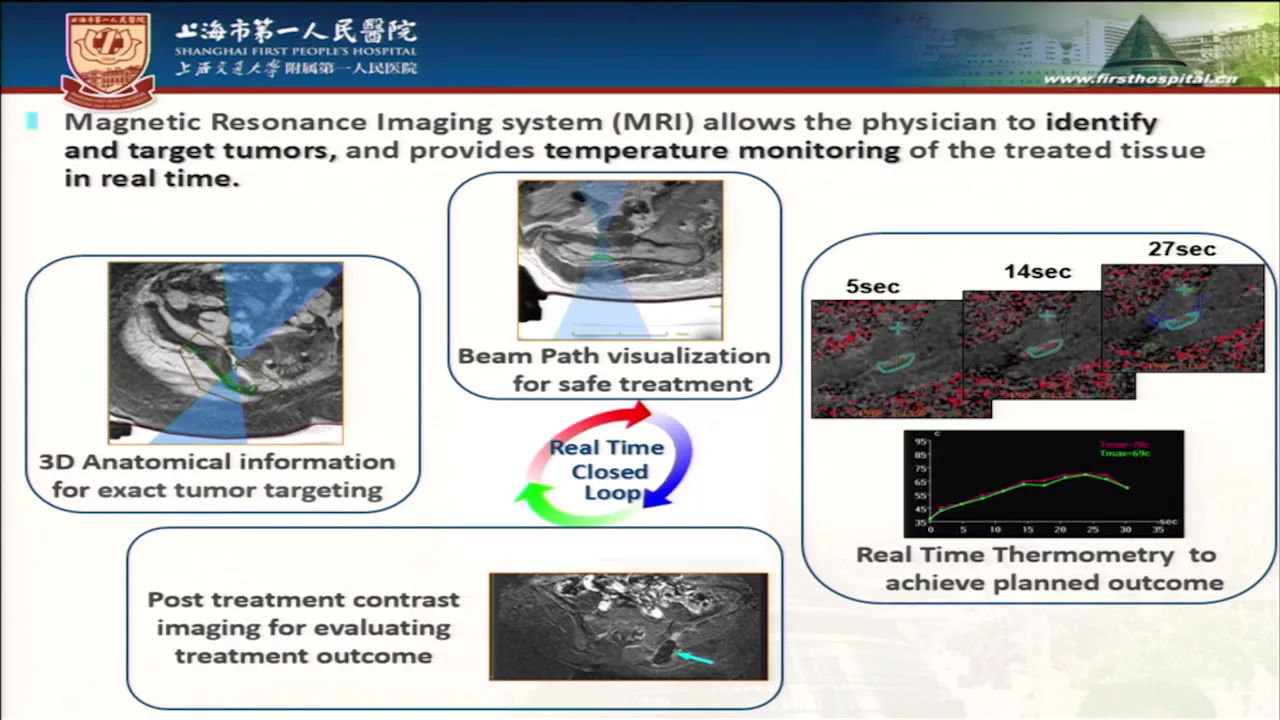
Task: Click the post treatment contrast MRI image
Action: point(629,626)
